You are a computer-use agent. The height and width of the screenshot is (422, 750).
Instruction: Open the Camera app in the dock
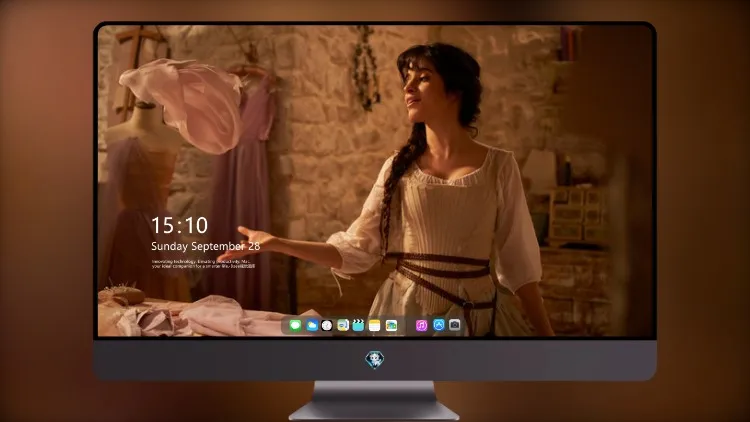pos(454,325)
